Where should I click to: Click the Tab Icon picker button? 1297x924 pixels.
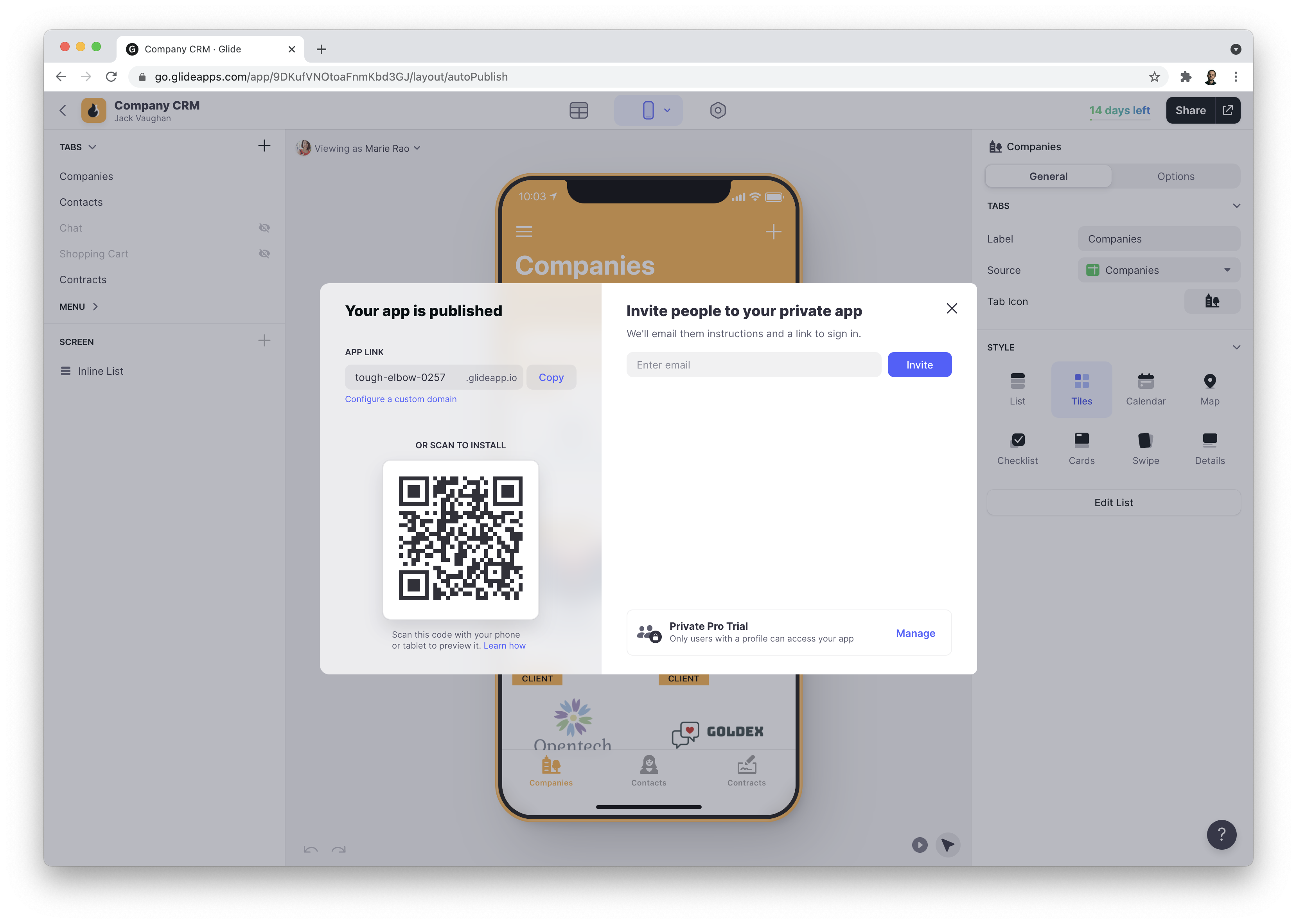1212,302
